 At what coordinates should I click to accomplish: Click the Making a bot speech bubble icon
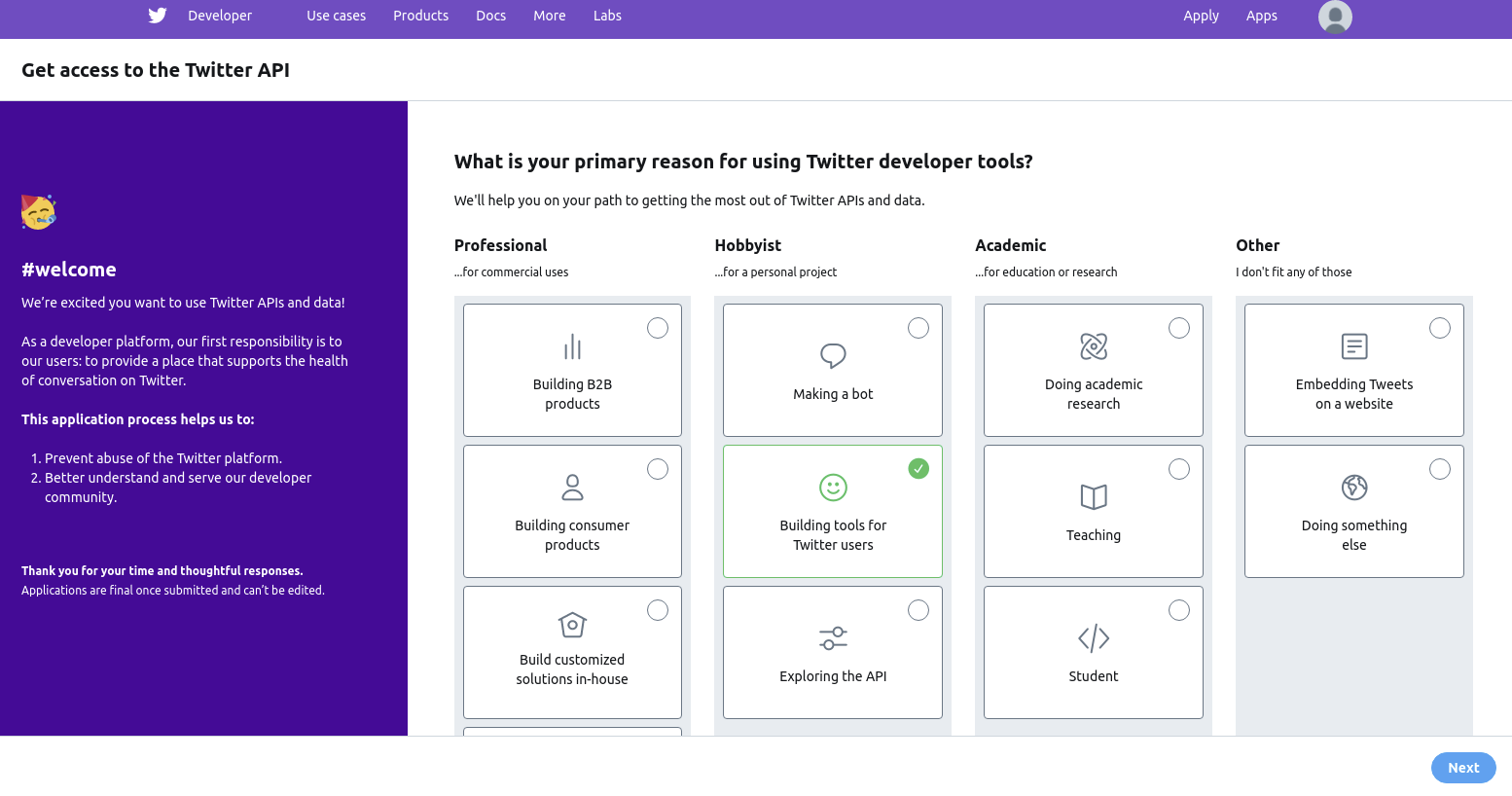coord(833,355)
